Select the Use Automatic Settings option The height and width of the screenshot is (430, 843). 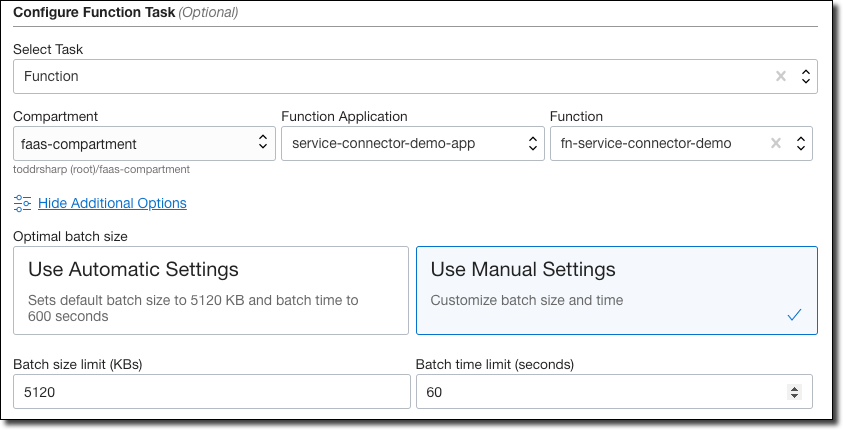[211, 290]
